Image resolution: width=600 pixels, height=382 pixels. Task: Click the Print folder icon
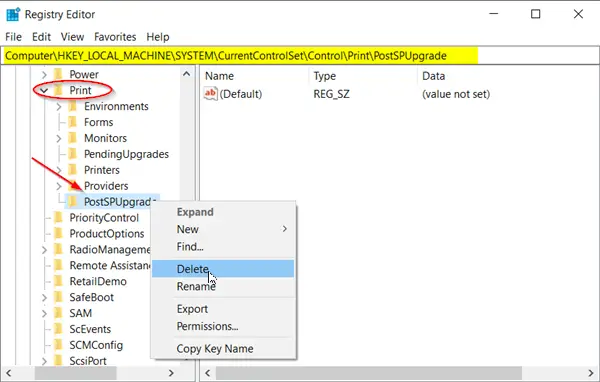(x=58, y=90)
